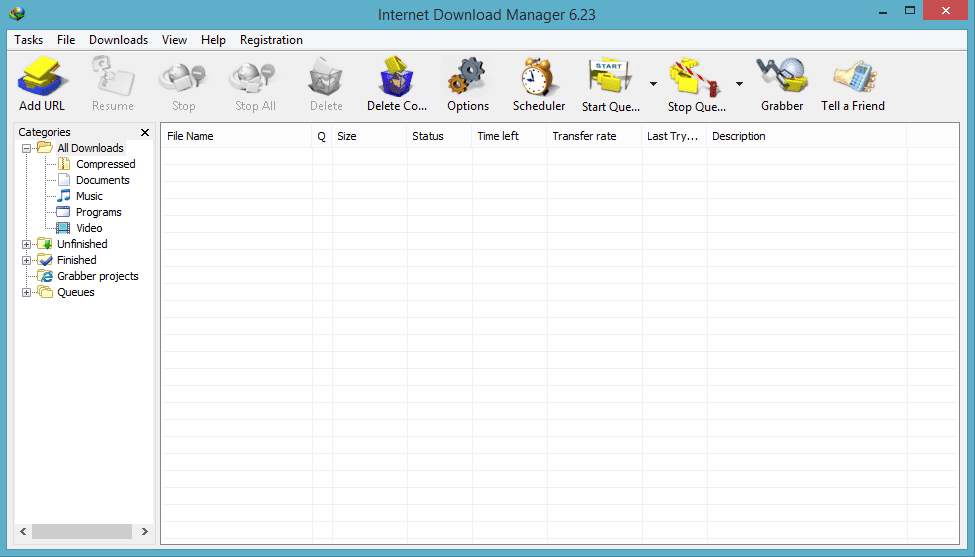This screenshot has height=557, width=975.
Task: Click the Categories scrollbar right arrow
Action: pyautogui.click(x=144, y=532)
